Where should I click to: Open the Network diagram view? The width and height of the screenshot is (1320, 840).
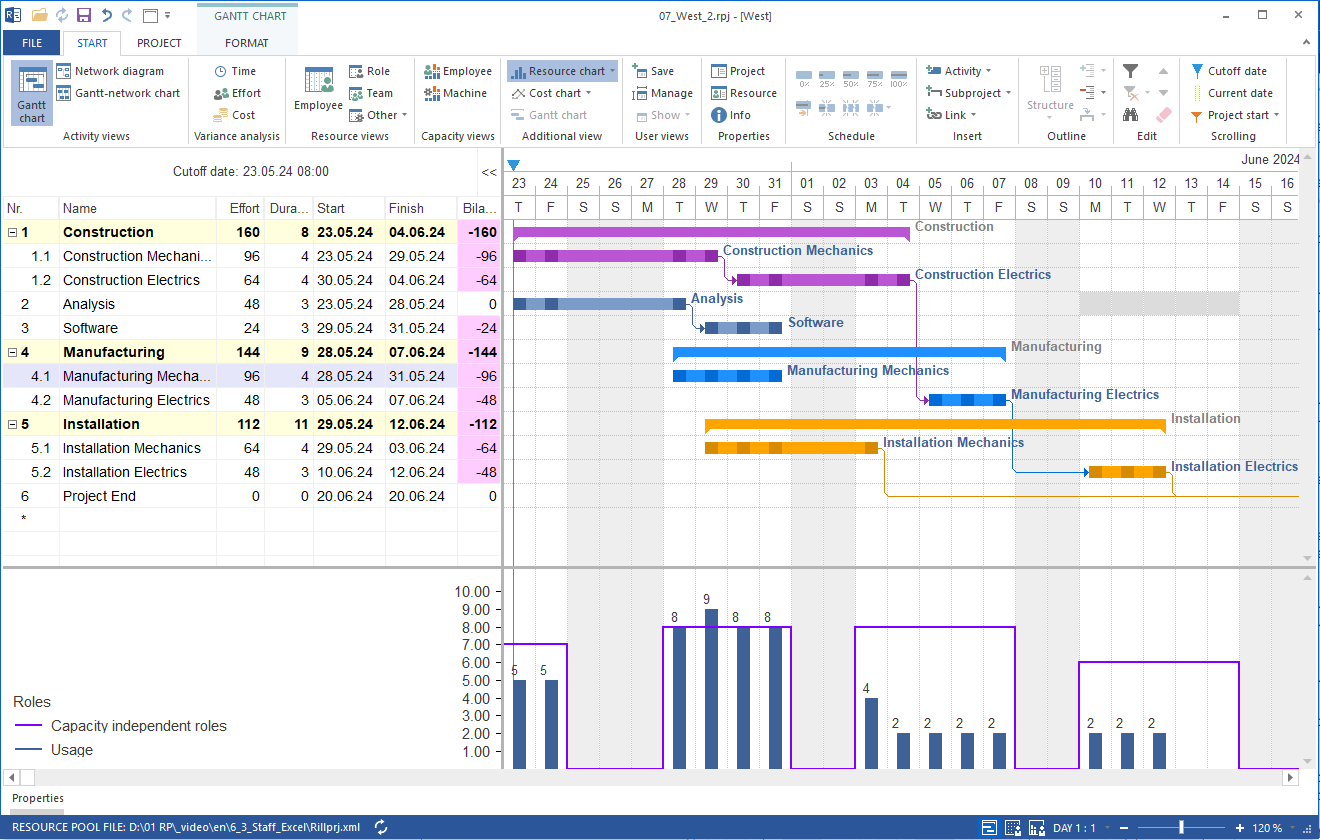[119, 70]
